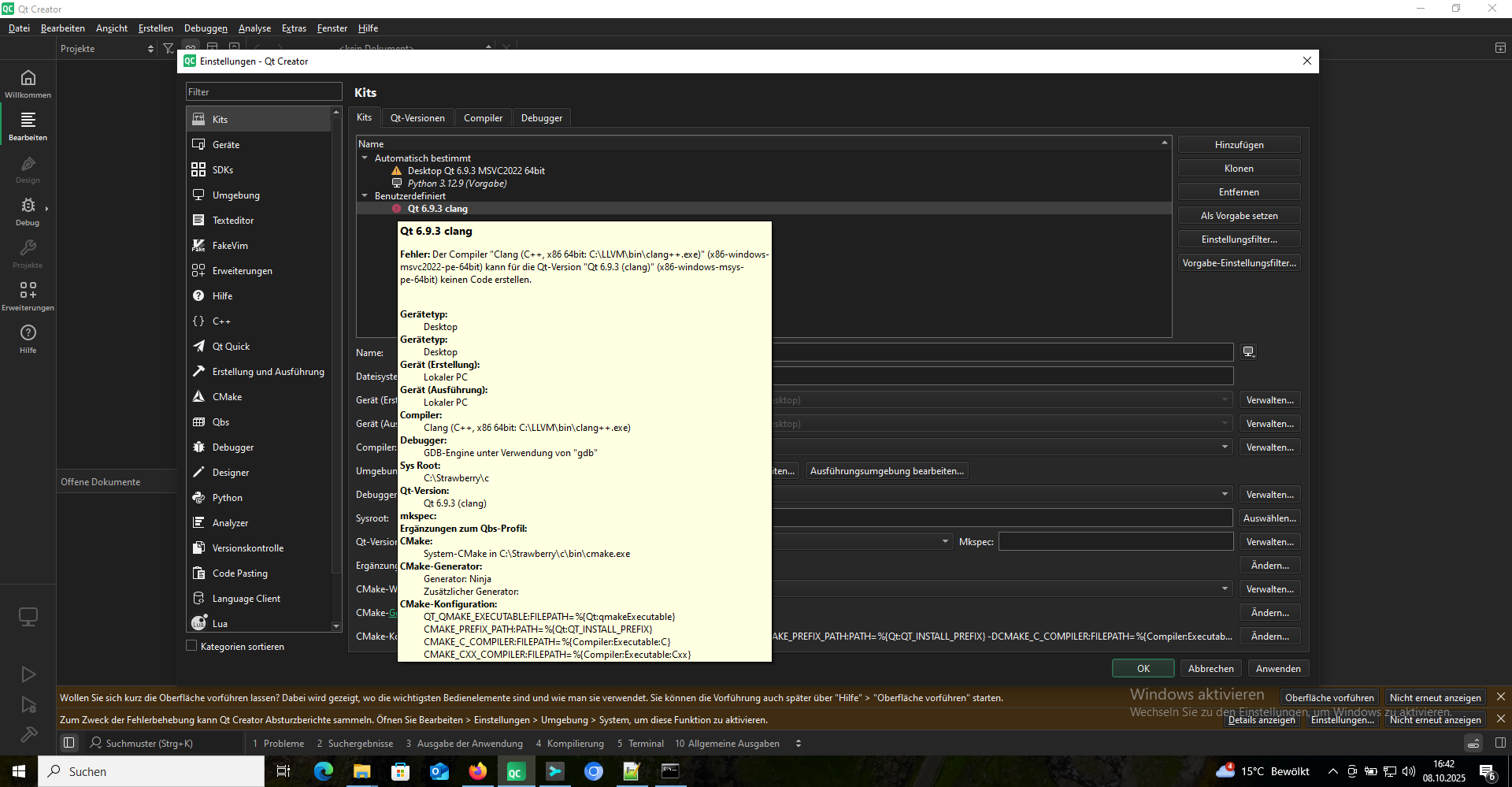Switch to the Qt-Versionen tab

[x=417, y=118]
